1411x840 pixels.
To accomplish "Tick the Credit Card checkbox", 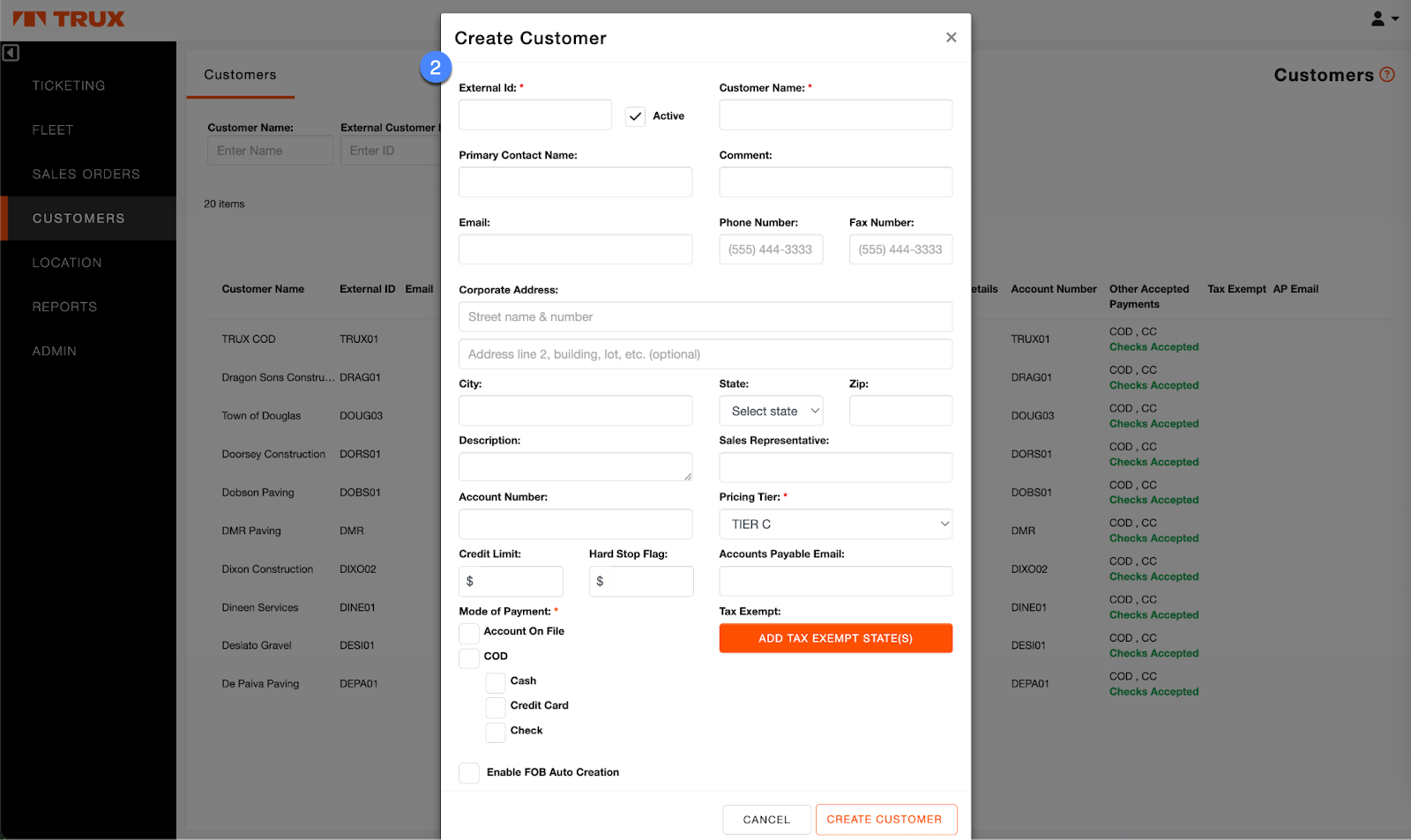I will pyautogui.click(x=496, y=707).
